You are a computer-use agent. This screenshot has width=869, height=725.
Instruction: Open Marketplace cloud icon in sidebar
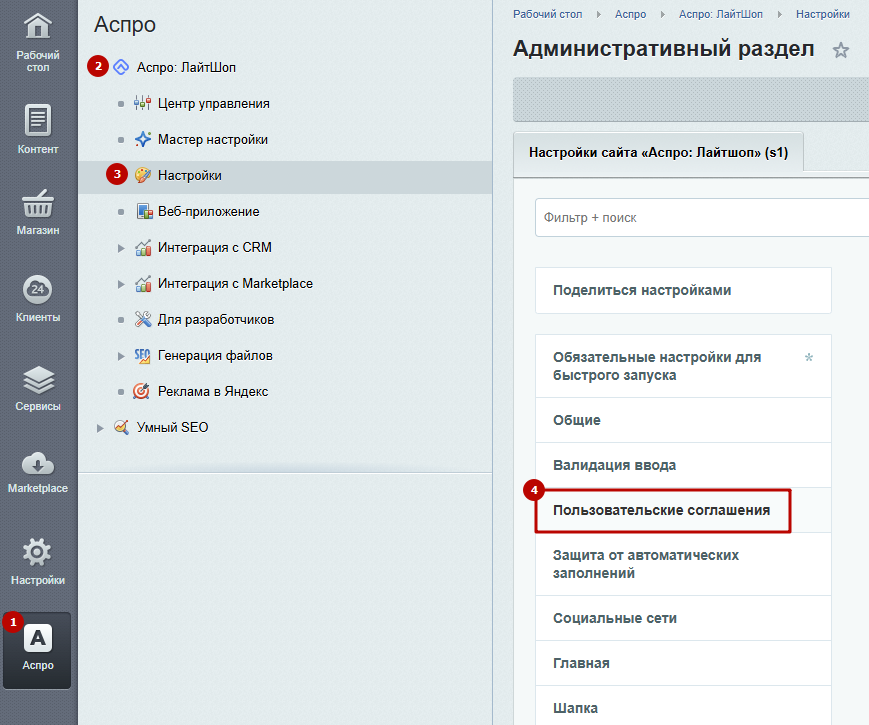tap(38, 470)
